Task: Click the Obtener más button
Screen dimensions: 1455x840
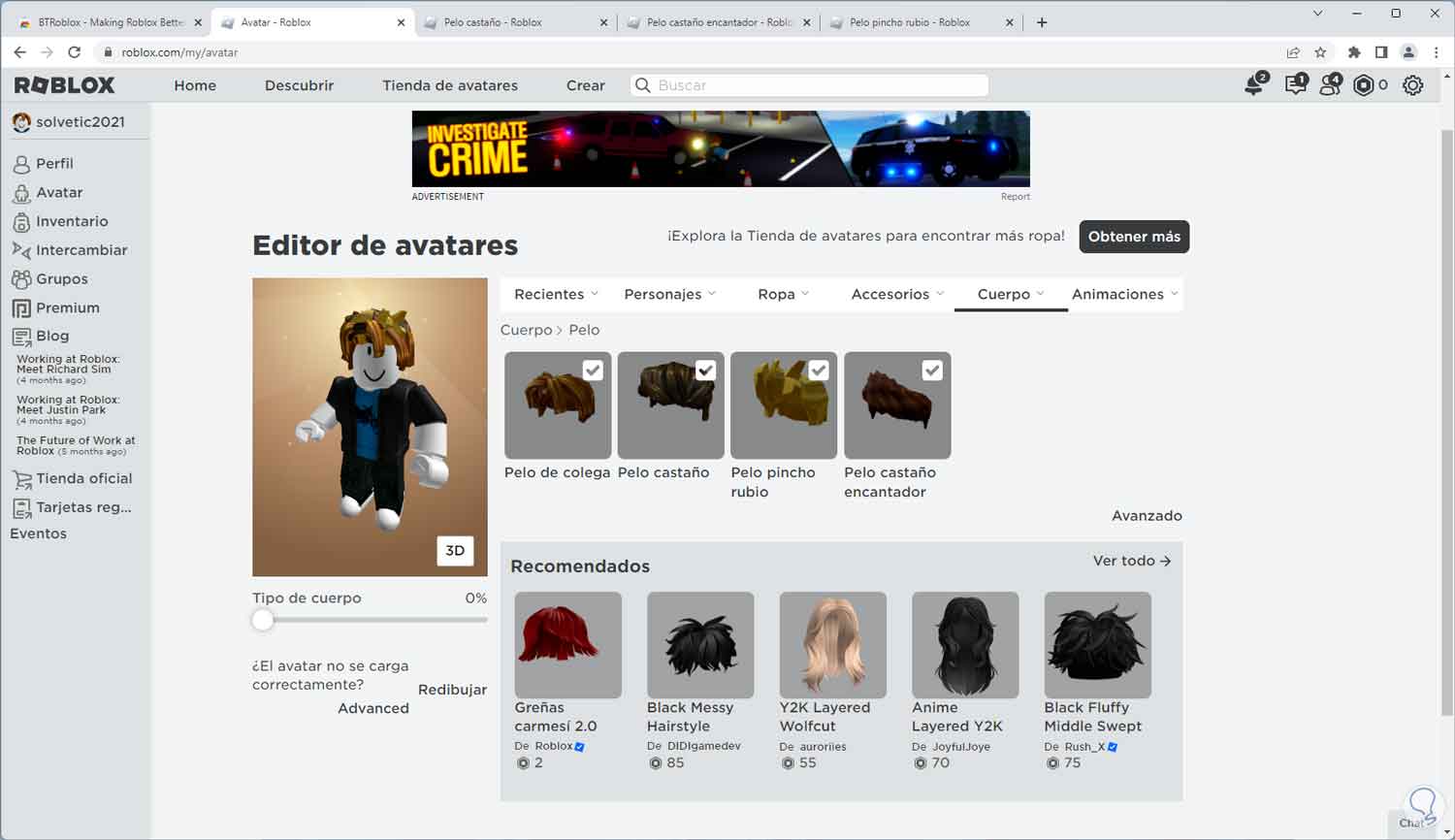Action: tap(1134, 237)
